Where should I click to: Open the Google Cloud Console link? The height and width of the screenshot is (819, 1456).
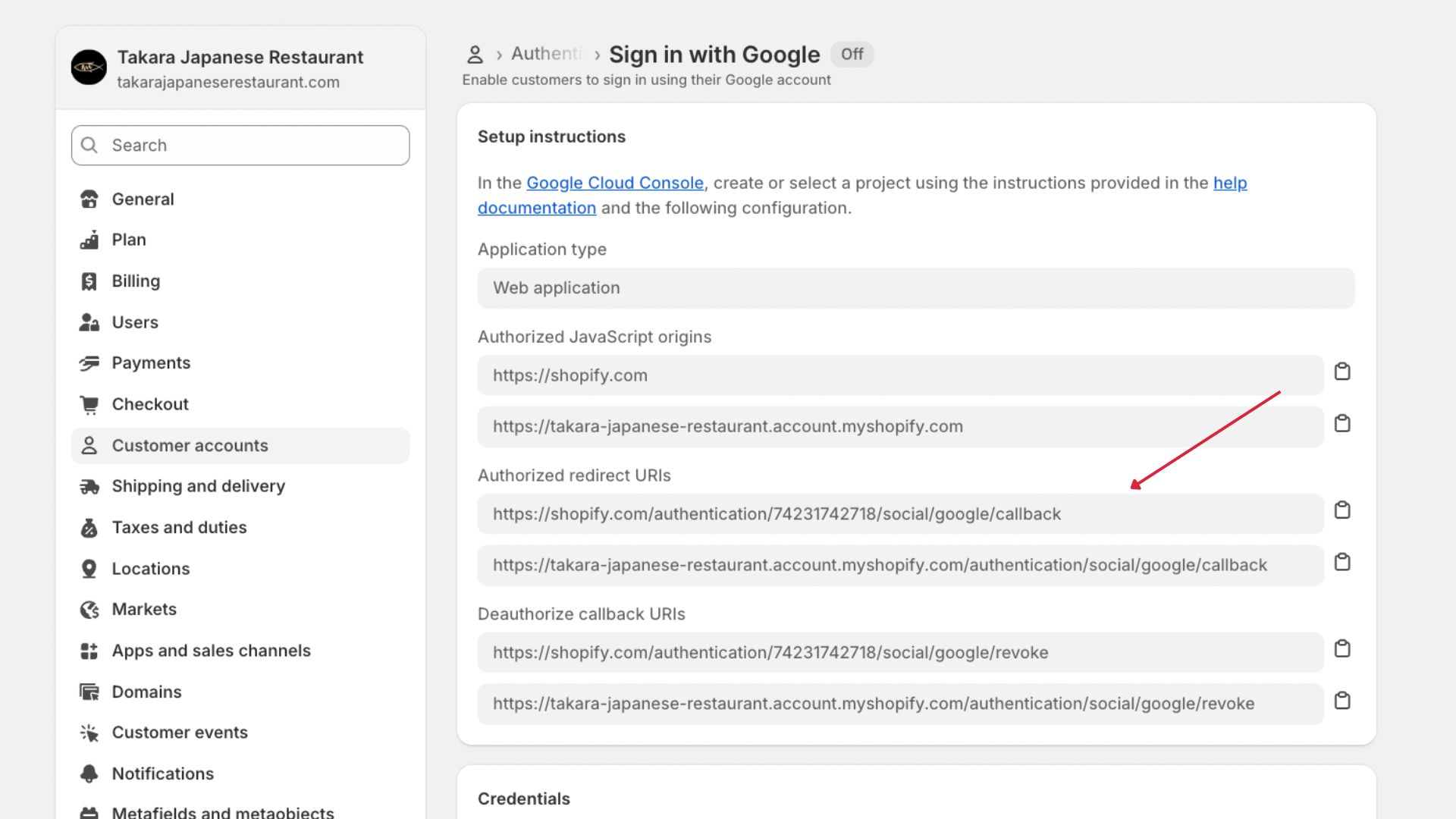coord(614,184)
